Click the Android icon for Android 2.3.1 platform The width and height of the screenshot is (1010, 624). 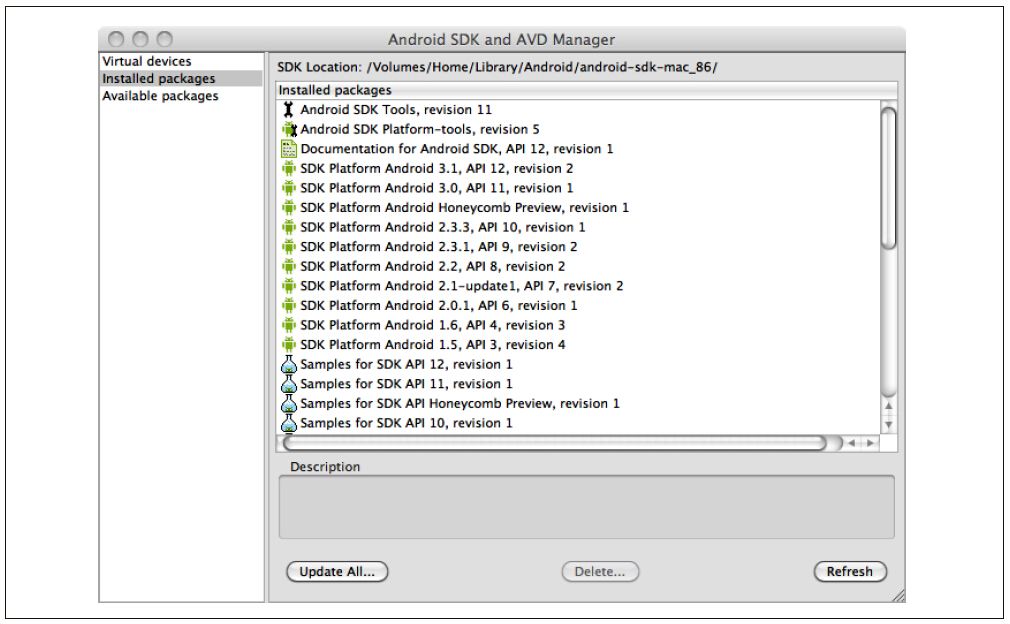pos(289,247)
